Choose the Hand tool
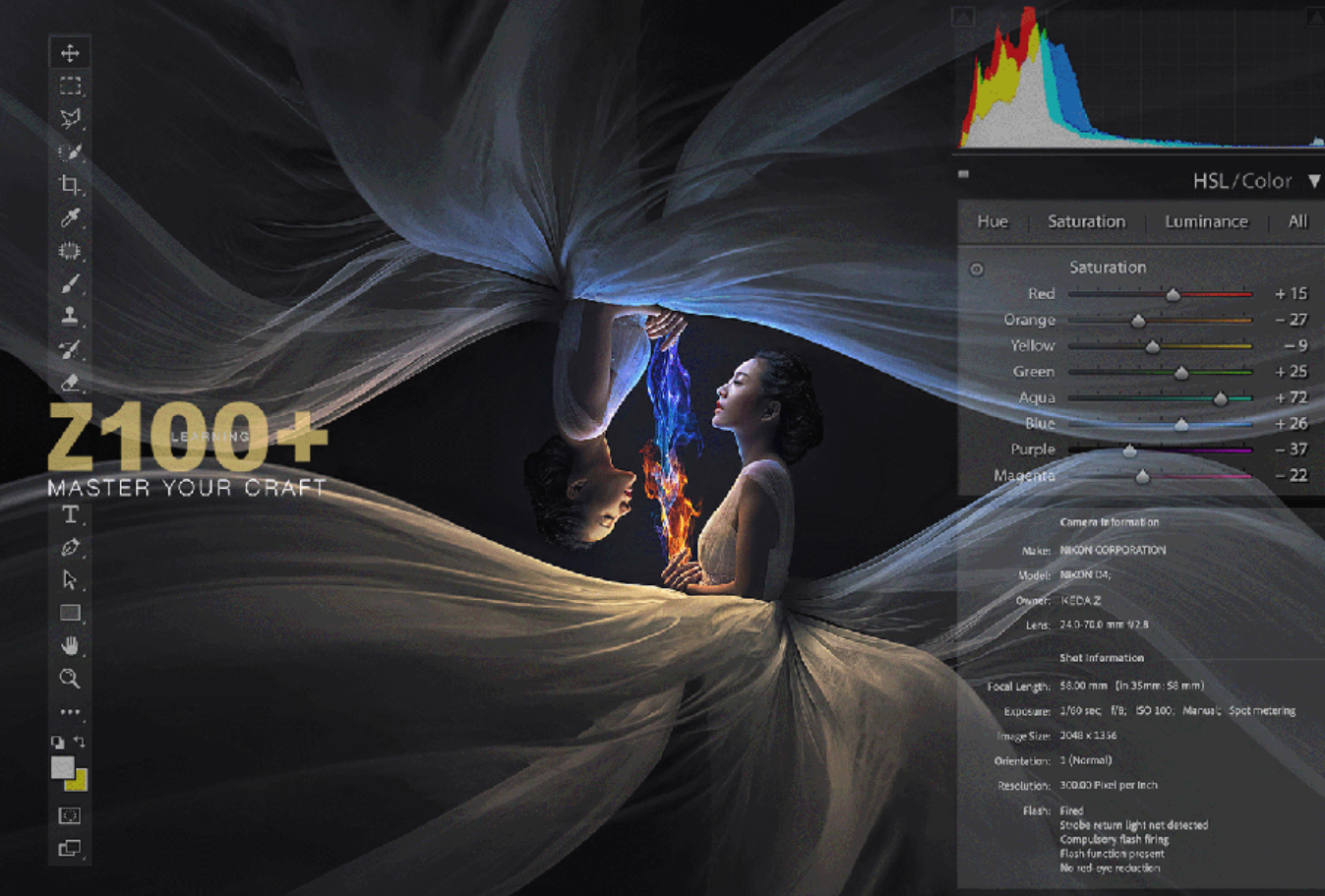This screenshot has height=896, width=1325. click(x=70, y=645)
